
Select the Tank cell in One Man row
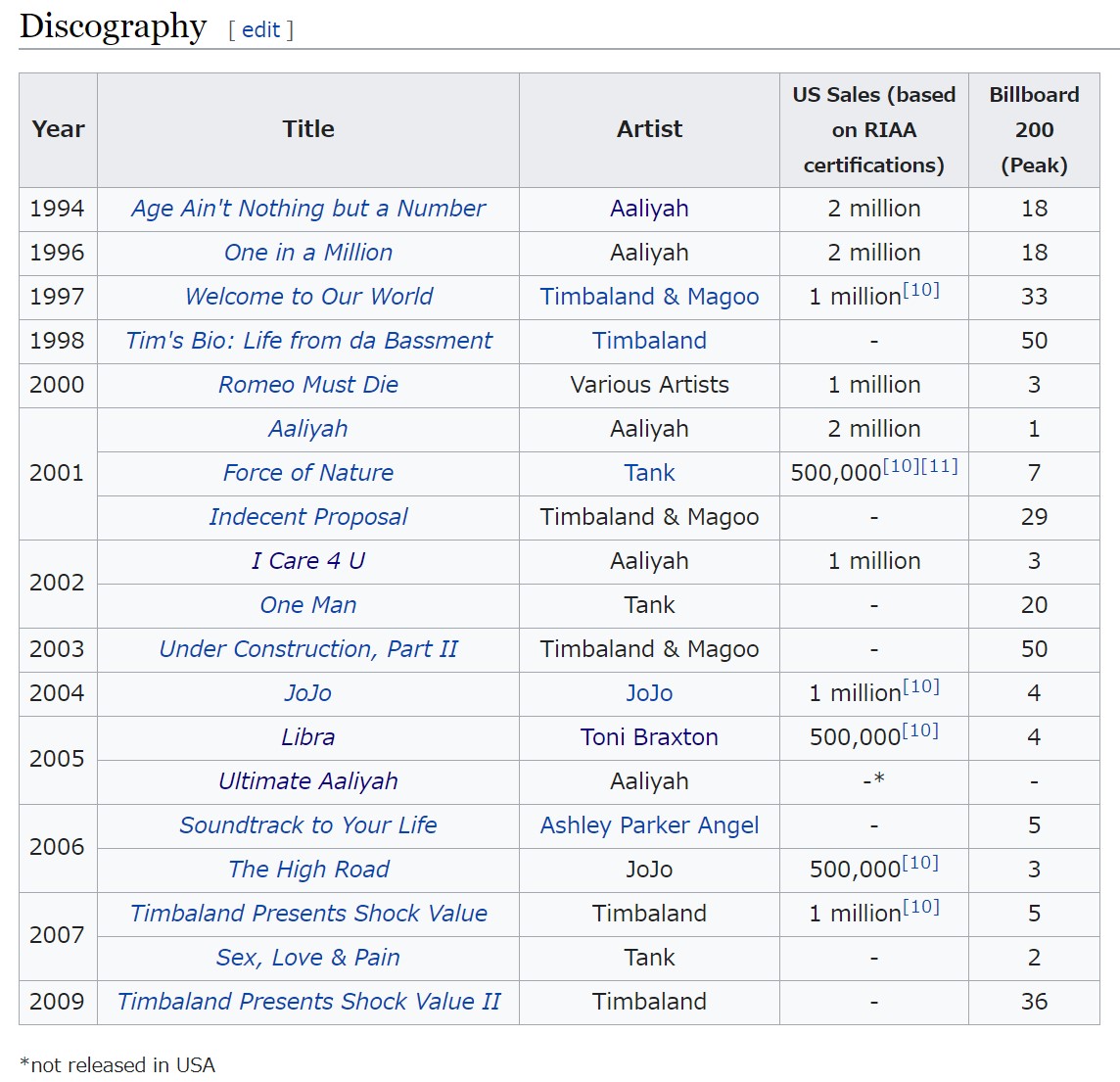[649, 606]
